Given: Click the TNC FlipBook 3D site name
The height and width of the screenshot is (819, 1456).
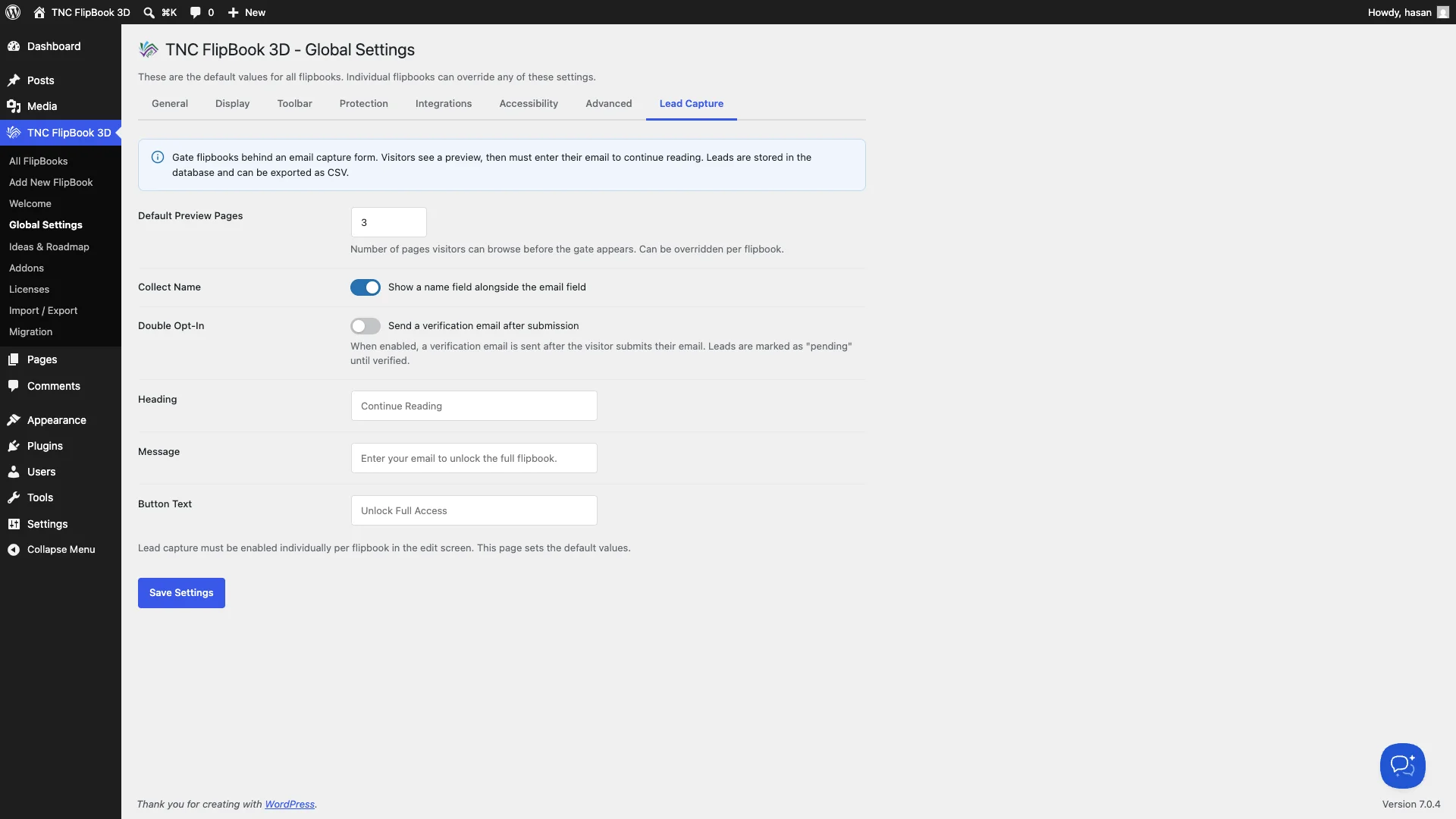Looking at the screenshot, I should 91,12.
